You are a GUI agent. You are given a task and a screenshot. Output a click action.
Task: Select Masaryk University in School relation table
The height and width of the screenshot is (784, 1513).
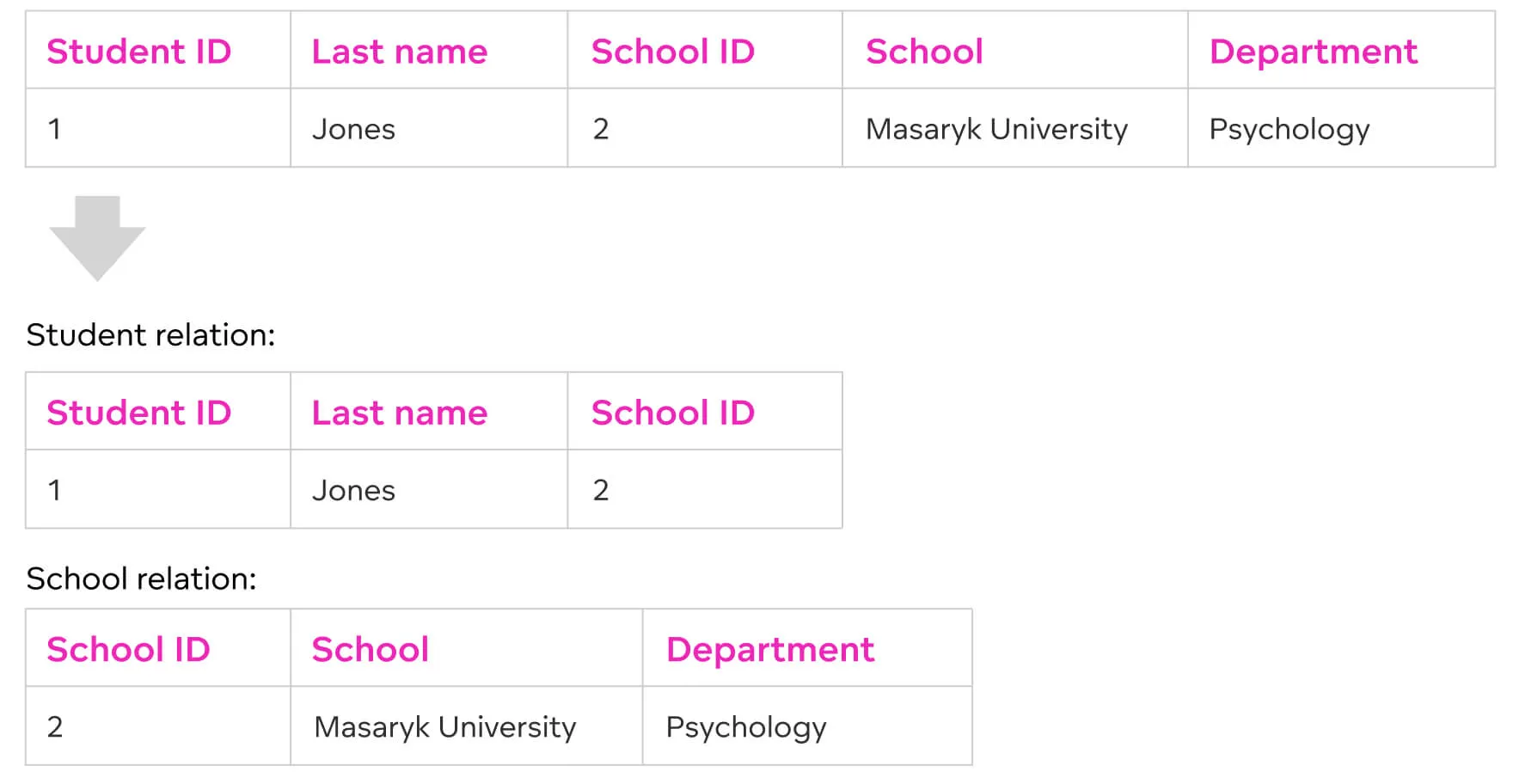[x=444, y=726]
